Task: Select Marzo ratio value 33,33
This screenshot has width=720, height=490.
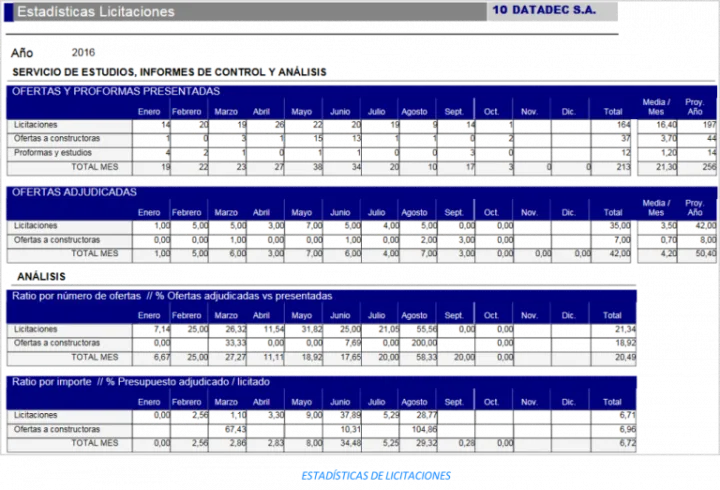Action: [236, 343]
